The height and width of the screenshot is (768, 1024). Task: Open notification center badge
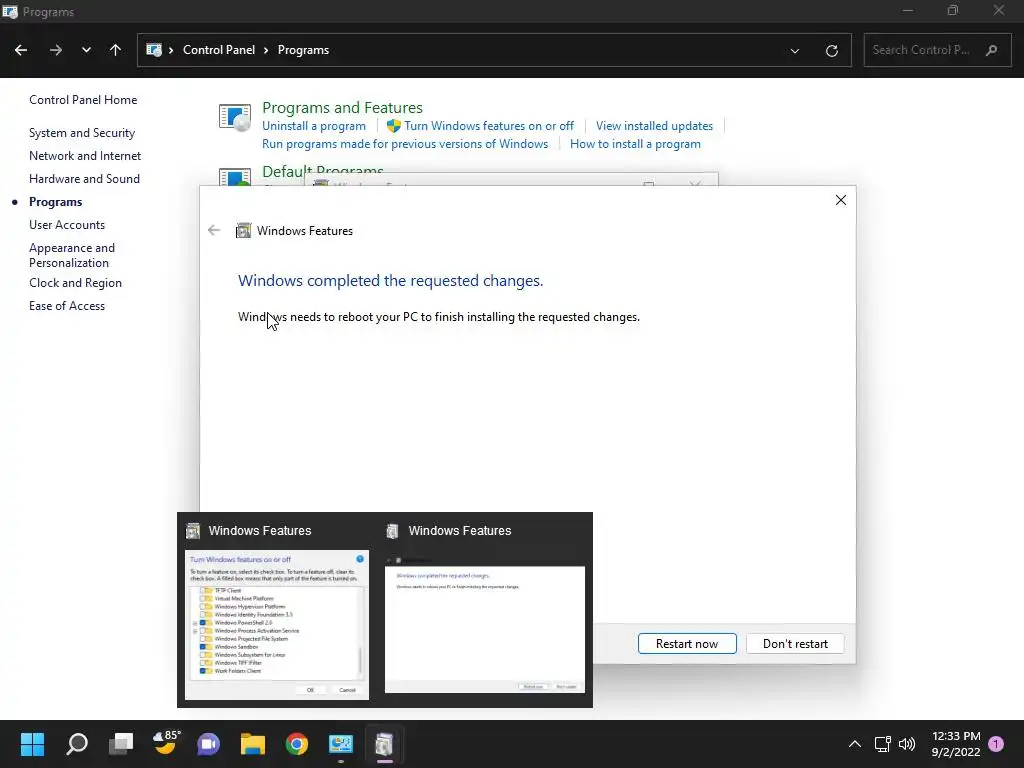point(996,744)
